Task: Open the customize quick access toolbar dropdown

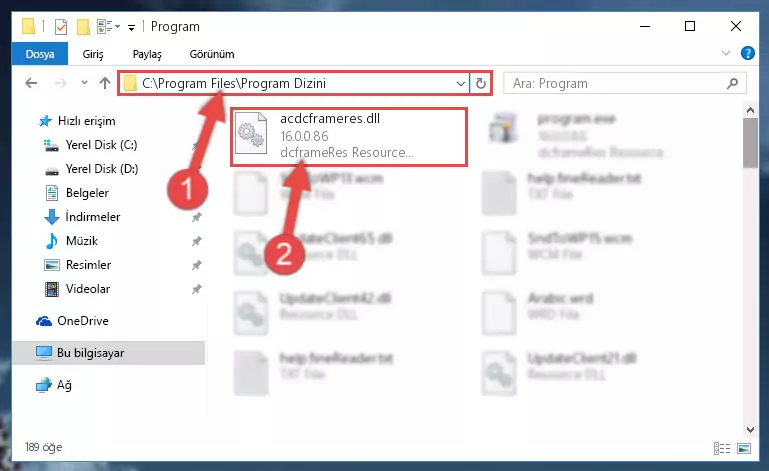Action: [x=131, y=27]
